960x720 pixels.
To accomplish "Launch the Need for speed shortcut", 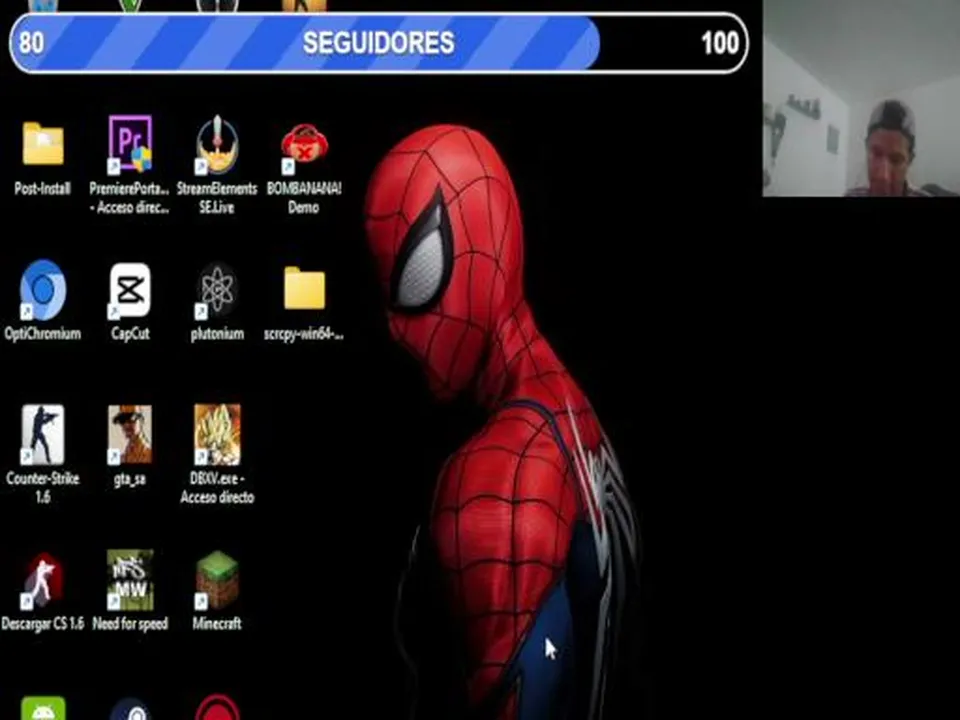I will click(130, 580).
